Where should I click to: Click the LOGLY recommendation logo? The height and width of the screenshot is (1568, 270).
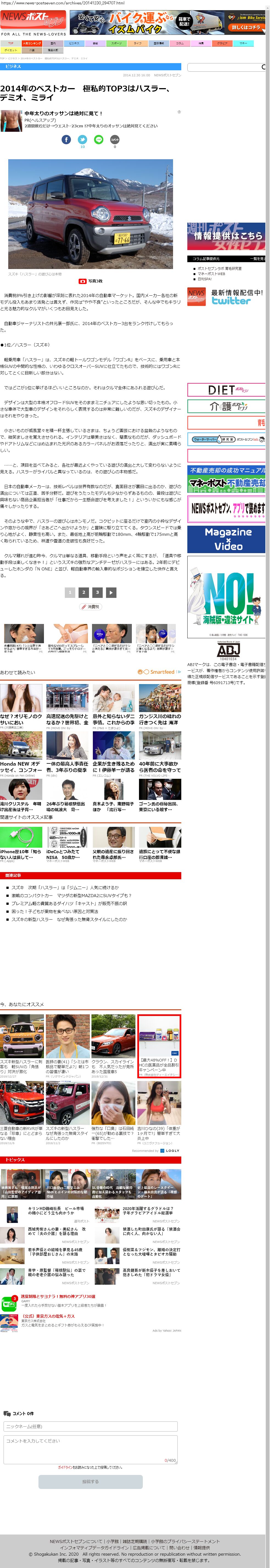(x=170, y=1151)
